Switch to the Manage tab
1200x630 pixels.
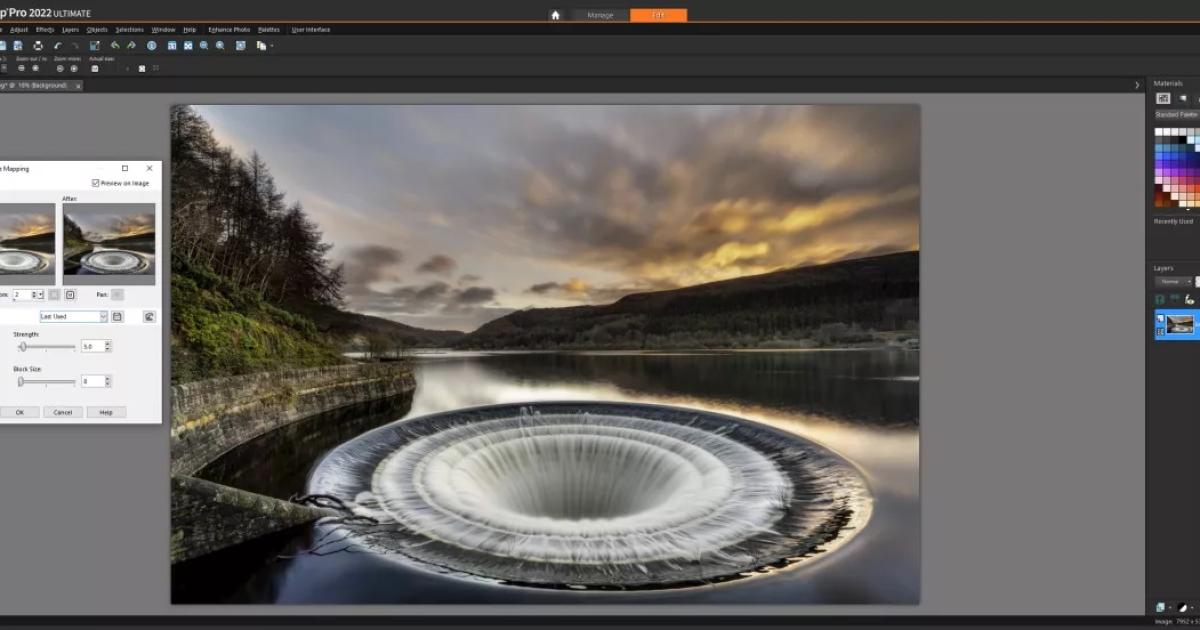click(600, 15)
